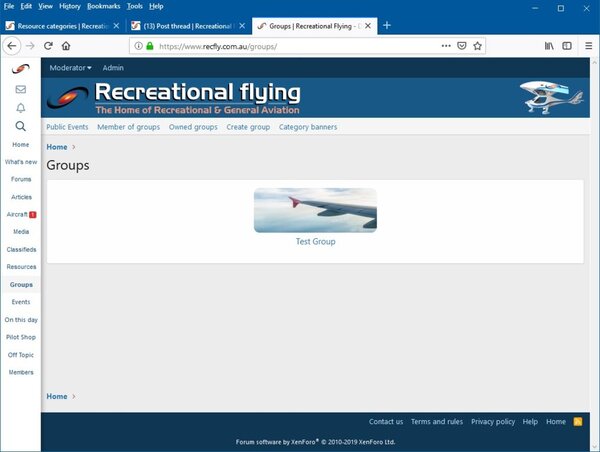Viewport: 600px width, 452px height.
Task: Click the RSS feed icon in footer
Action: (577, 422)
